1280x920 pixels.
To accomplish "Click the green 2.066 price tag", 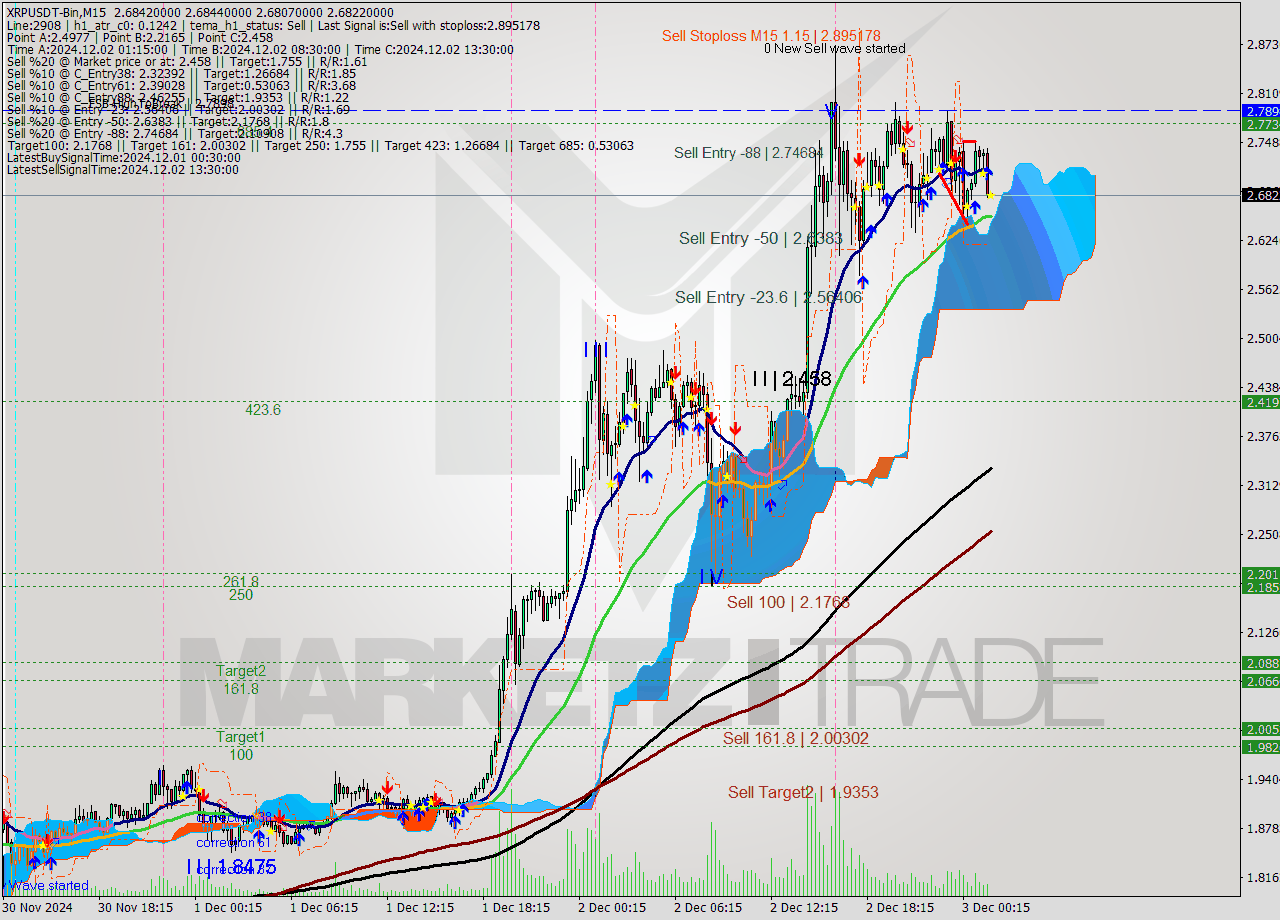I will click(x=1260, y=681).
